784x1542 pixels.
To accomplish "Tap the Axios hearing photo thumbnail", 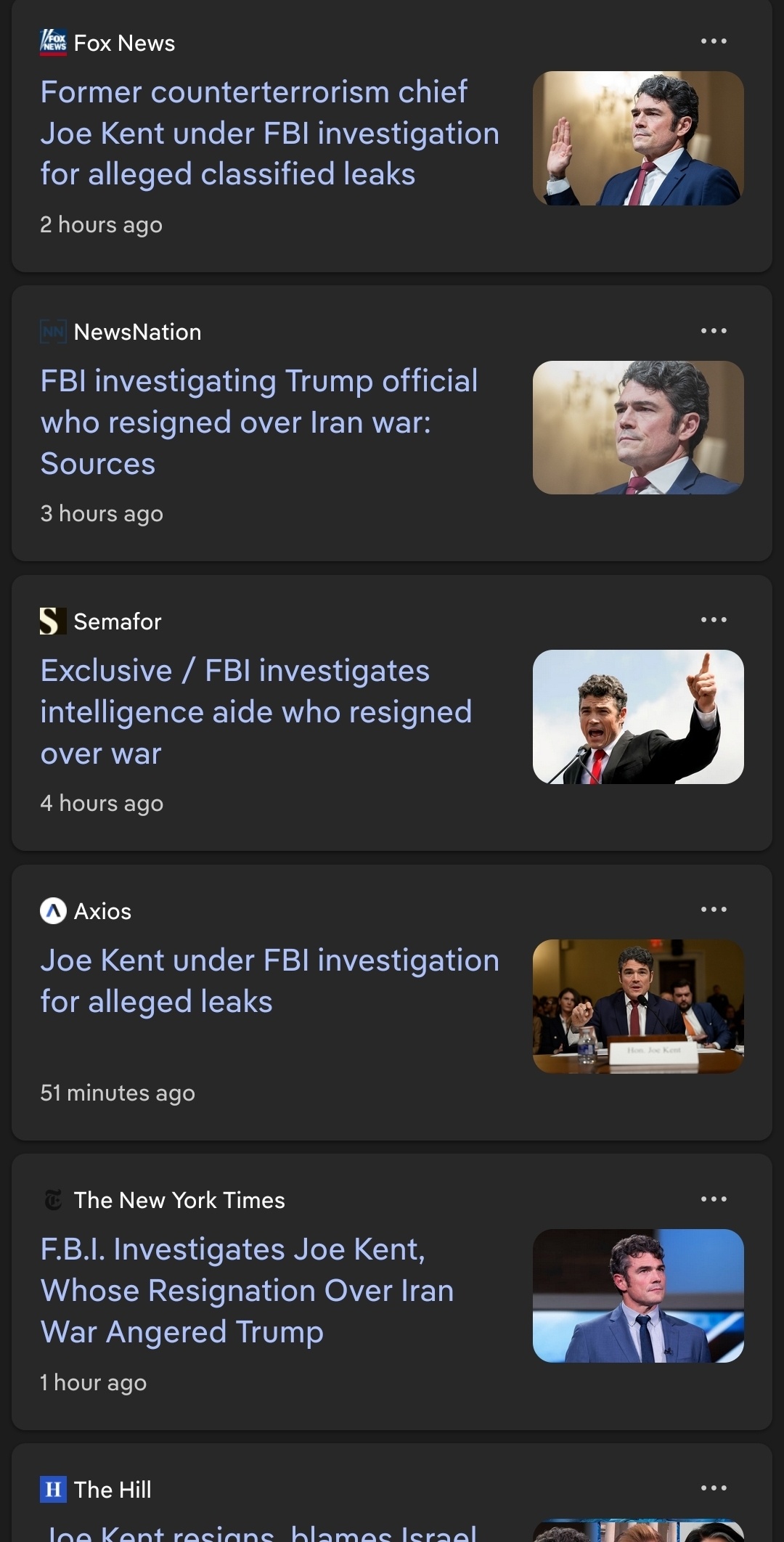I will coord(638,1006).
